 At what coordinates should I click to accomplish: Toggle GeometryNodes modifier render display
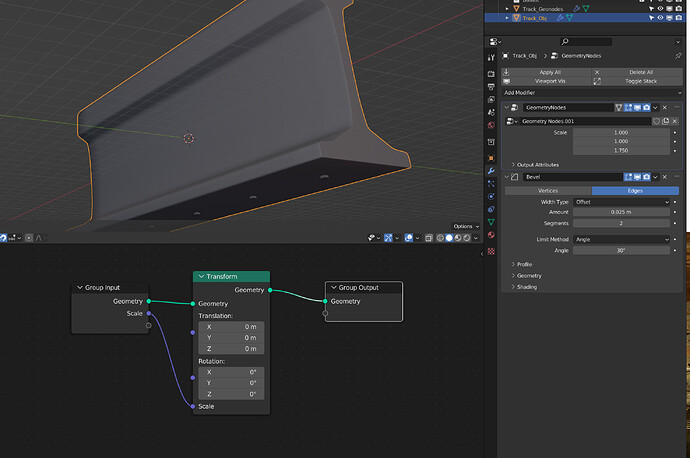point(646,107)
